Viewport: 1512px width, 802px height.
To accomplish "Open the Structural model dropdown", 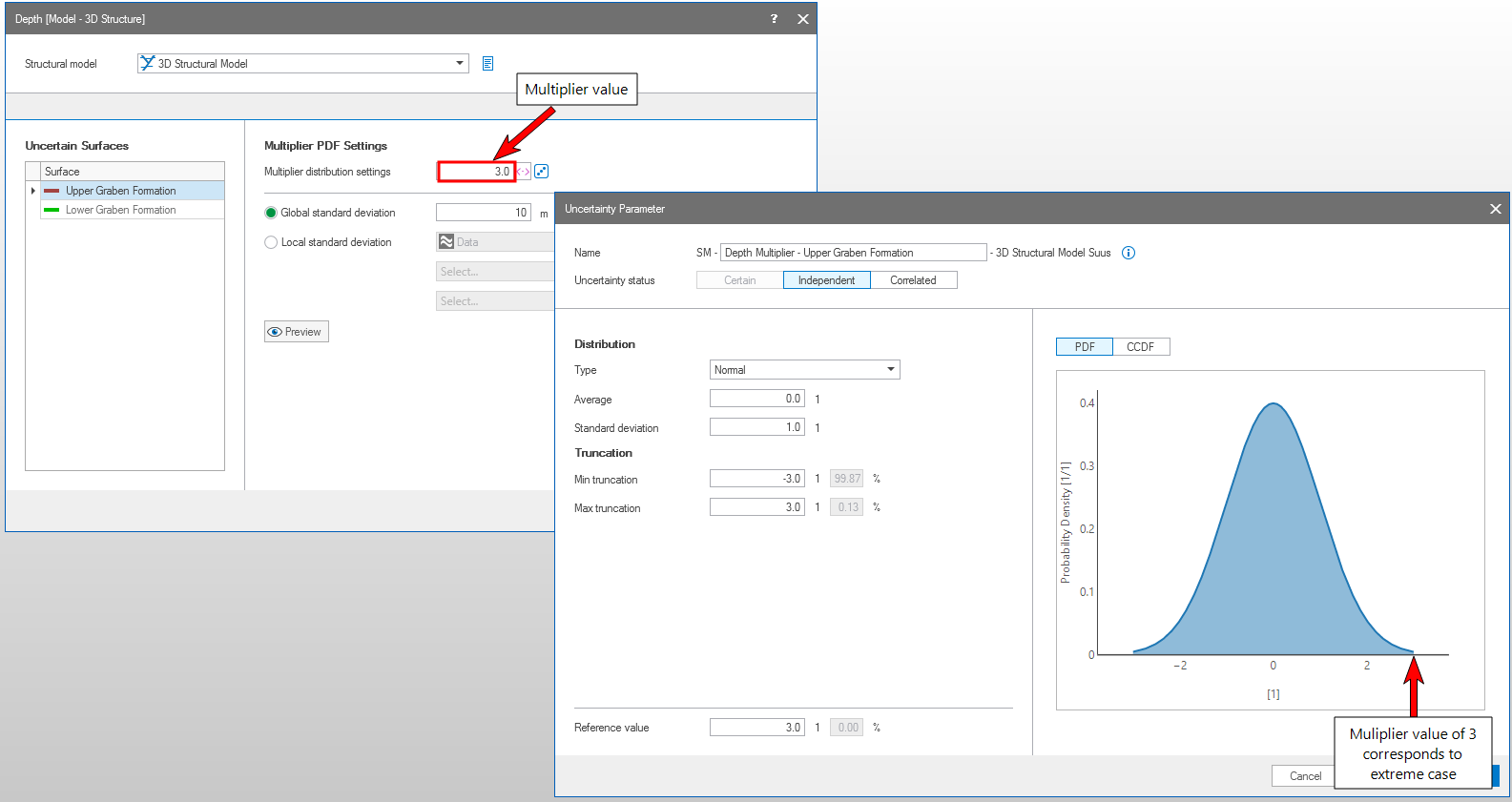I will 460,64.
